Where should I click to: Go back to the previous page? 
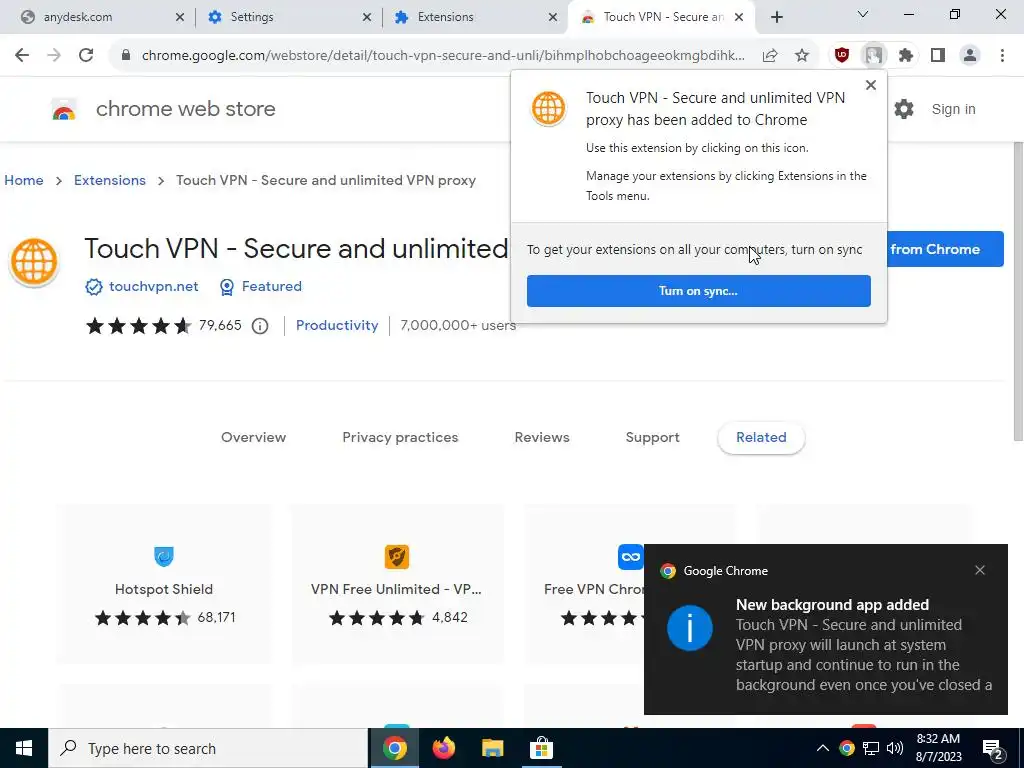click(22, 56)
